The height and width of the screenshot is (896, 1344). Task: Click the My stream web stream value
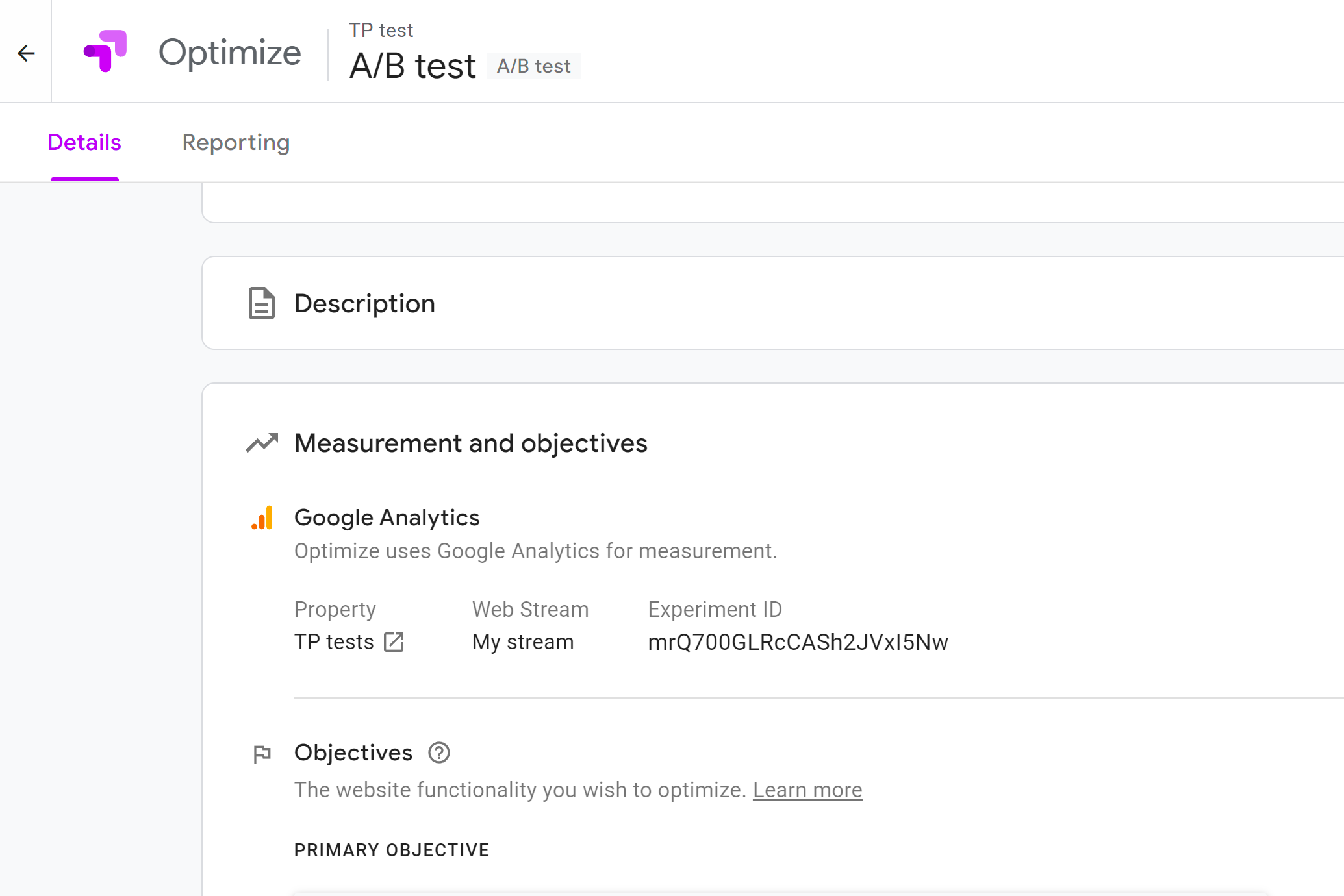(x=523, y=642)
